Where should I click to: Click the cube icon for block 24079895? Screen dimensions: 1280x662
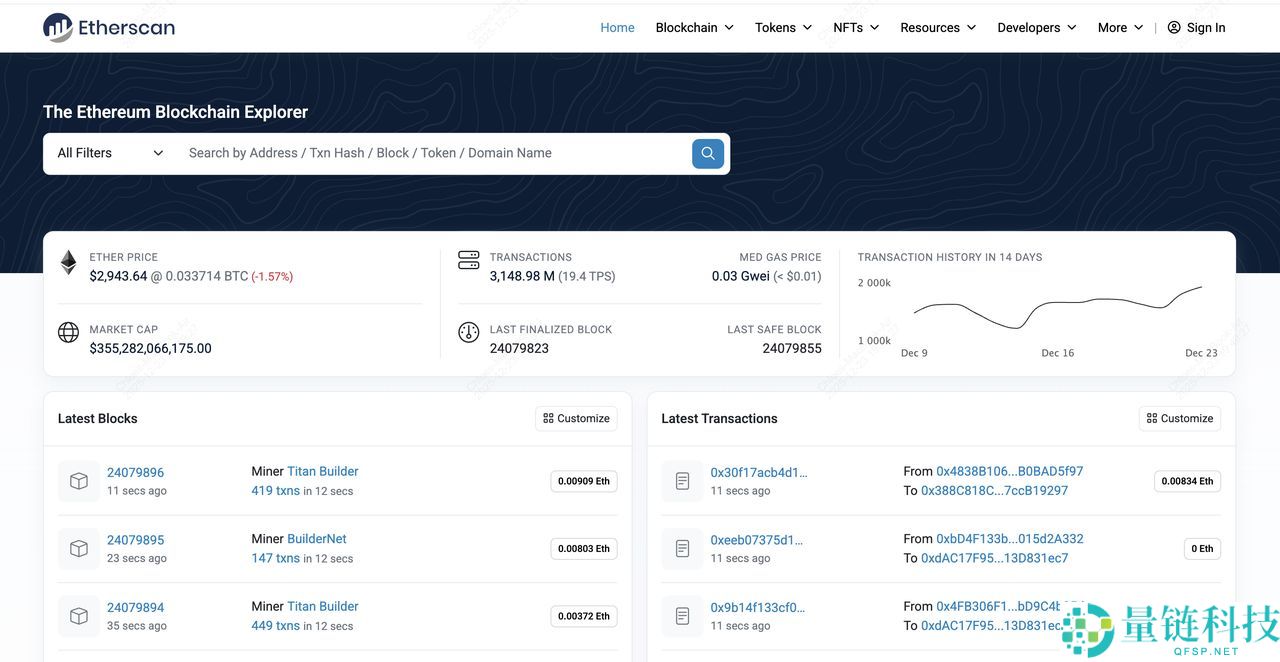[78, 548]
